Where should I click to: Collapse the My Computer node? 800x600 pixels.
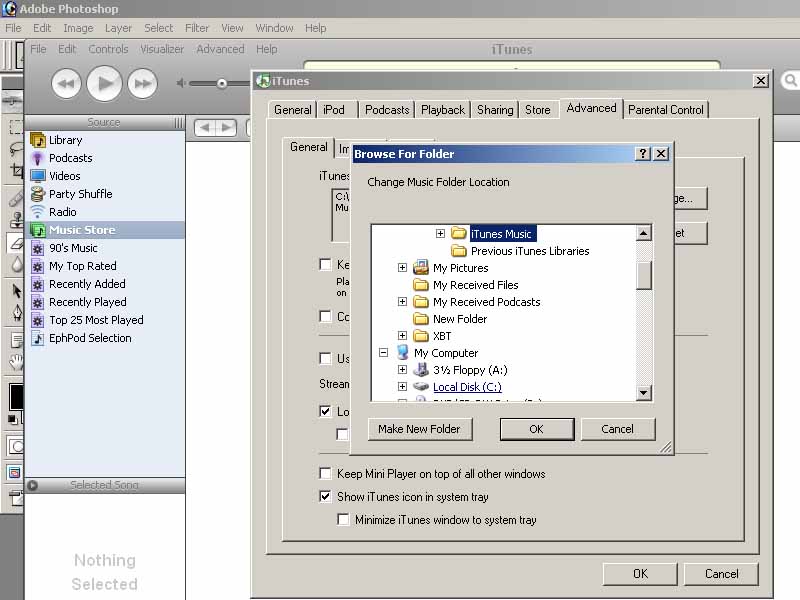pos(384,353)
